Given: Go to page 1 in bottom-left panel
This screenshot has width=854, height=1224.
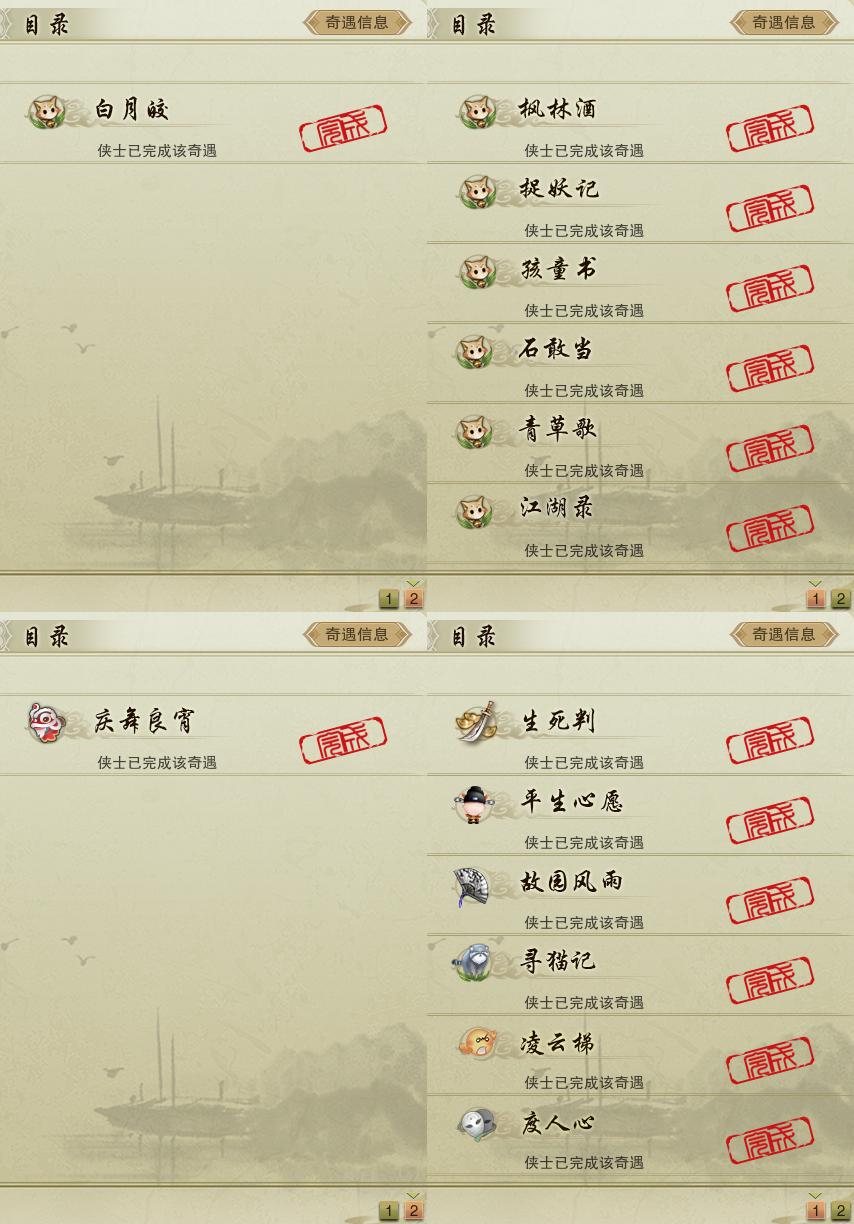Looking at the screenshot, I should [389, 1211].
